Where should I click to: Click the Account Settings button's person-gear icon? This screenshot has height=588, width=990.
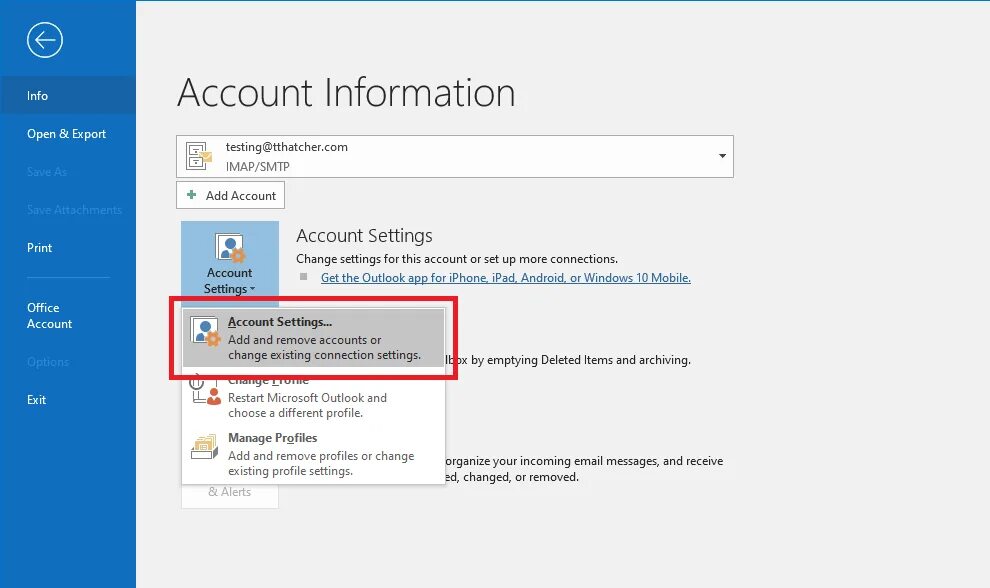tap(230, 248)
